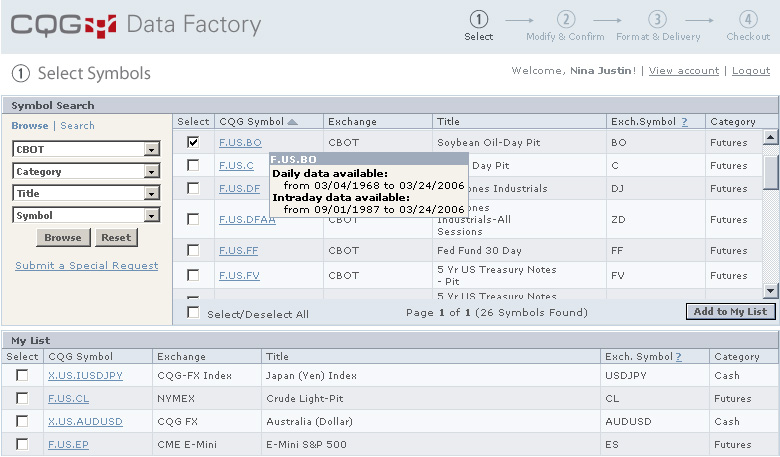Open the F.US.CL link in My List
Viewport: 780px width, 457px height.
(69, 398)
